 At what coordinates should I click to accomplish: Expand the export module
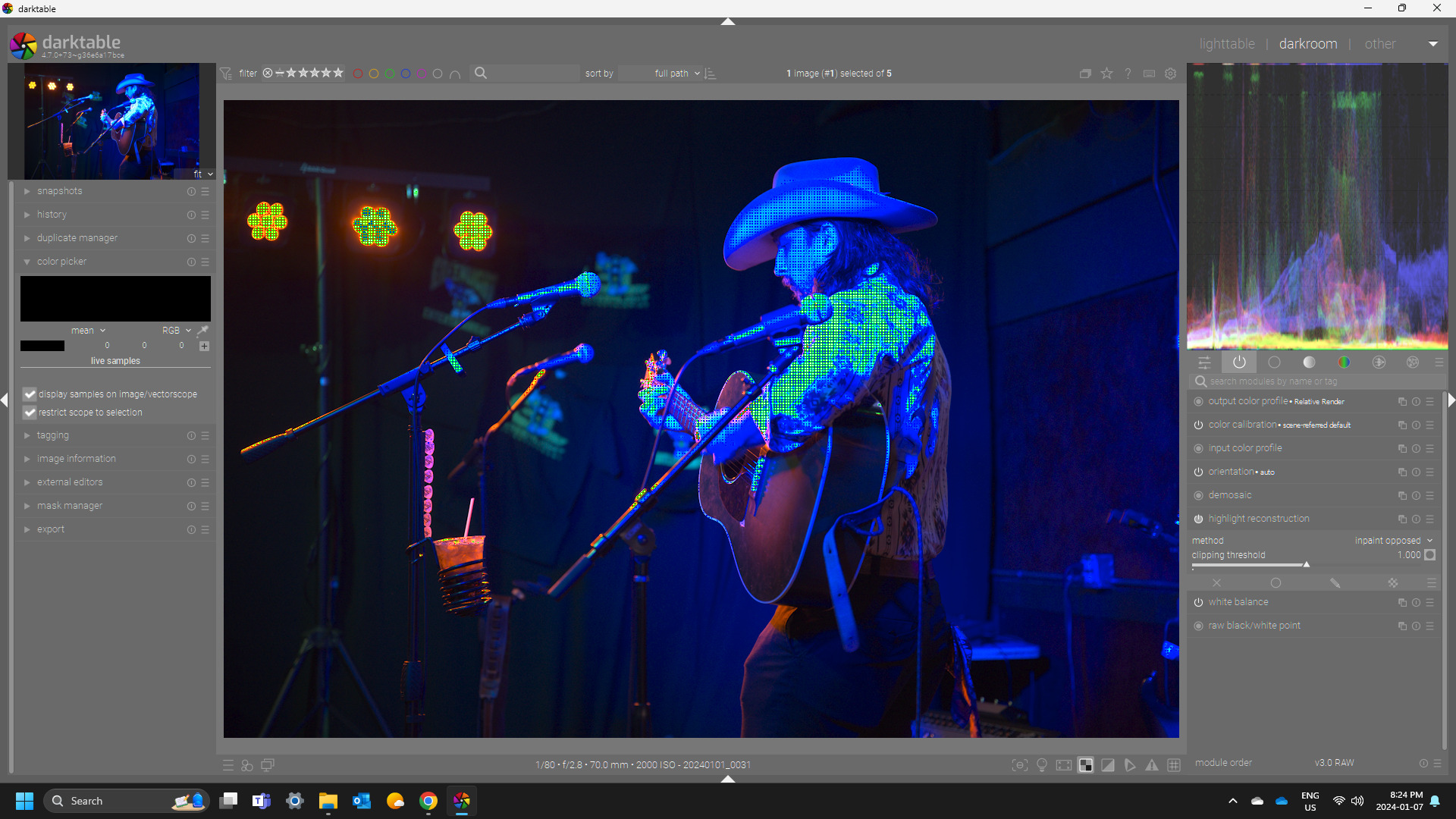click(51, 529)
